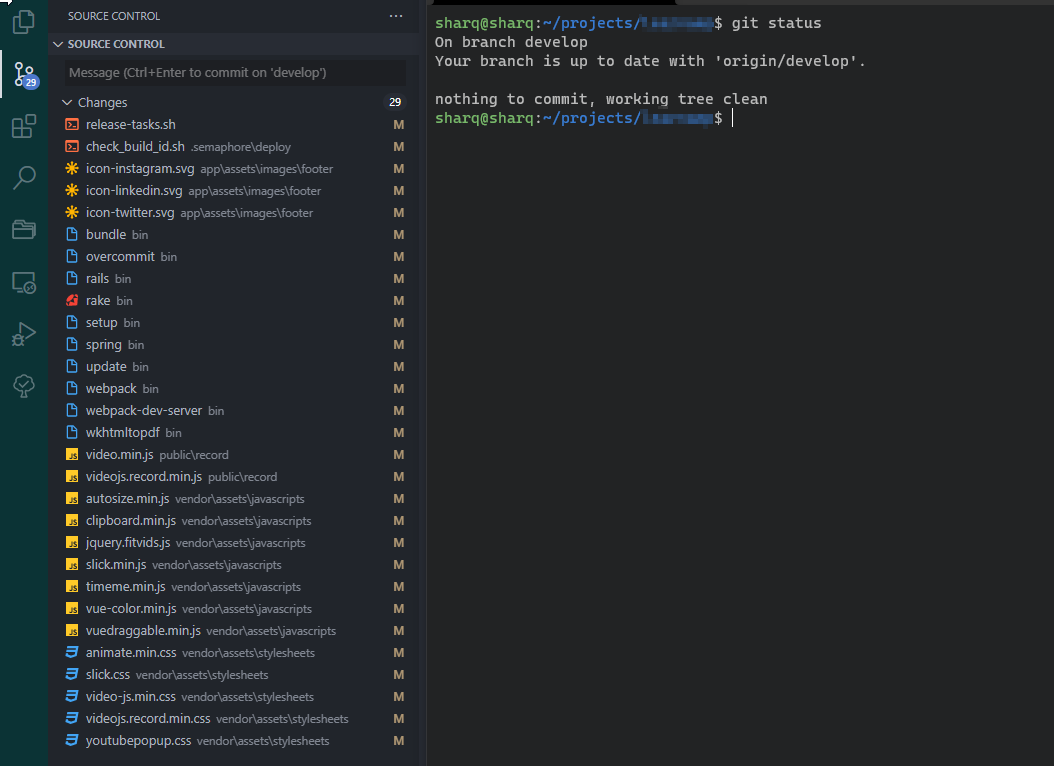Select the Source Control icon with badge 29
Image resolution: width=1054 pixels, height=766 pixels.
pos(23,74)
